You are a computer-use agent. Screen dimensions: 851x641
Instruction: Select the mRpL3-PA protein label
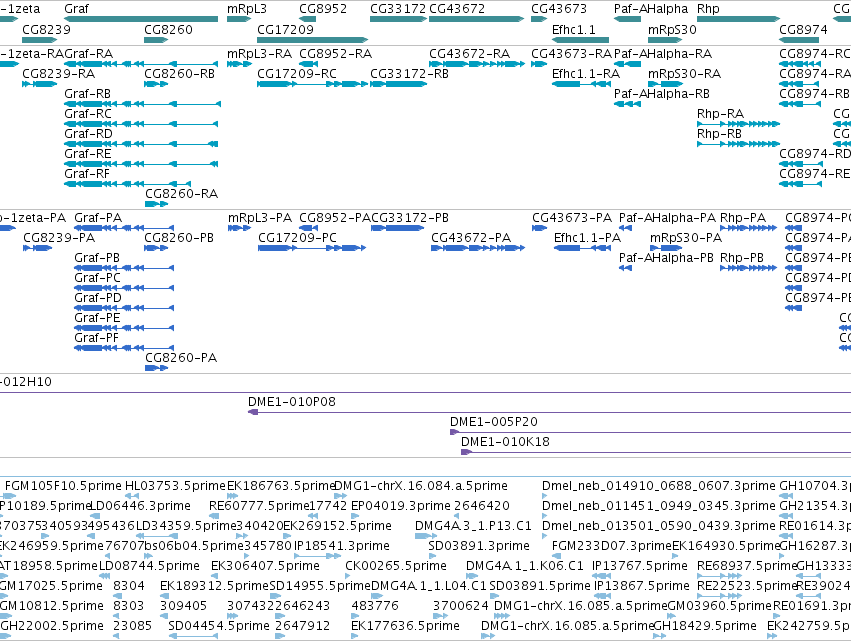point(260,218)
